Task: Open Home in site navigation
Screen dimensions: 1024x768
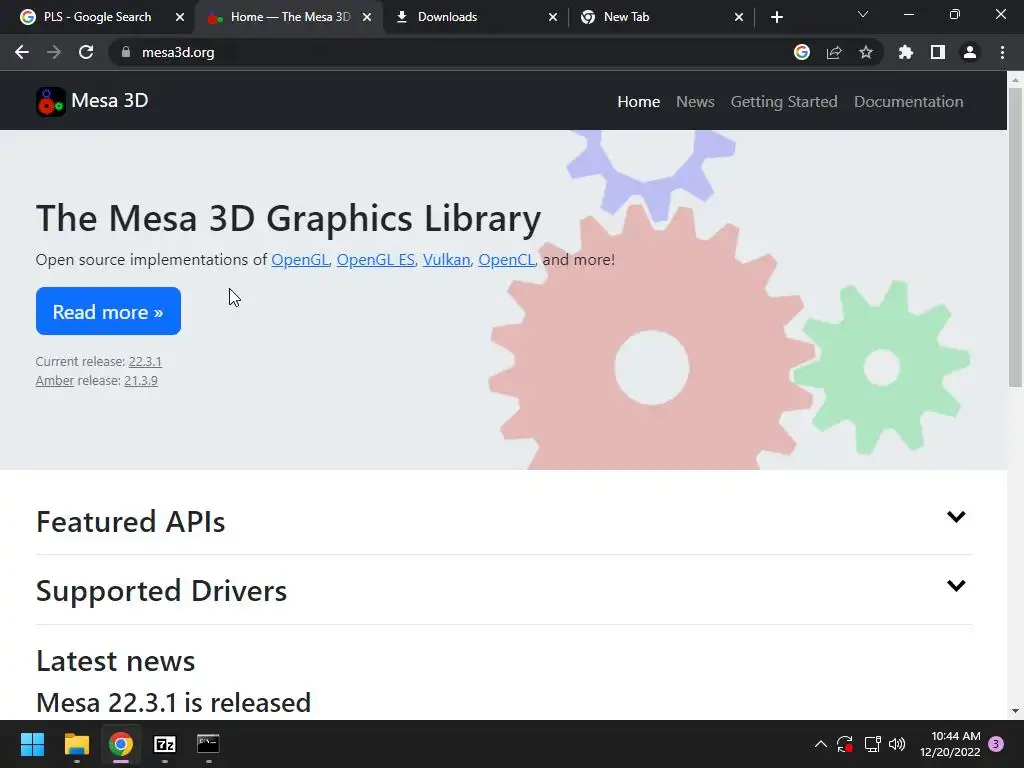Action: pyautogui.click(x=639, y=102)
